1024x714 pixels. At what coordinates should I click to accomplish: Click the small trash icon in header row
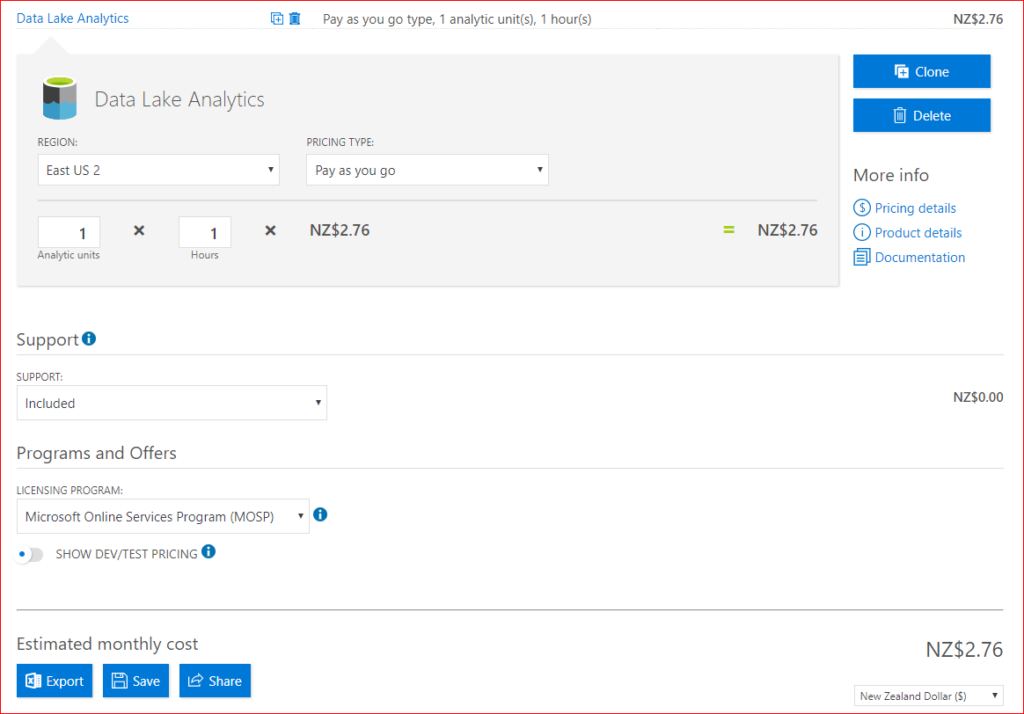pyautogui.click(x=295, y=19)
